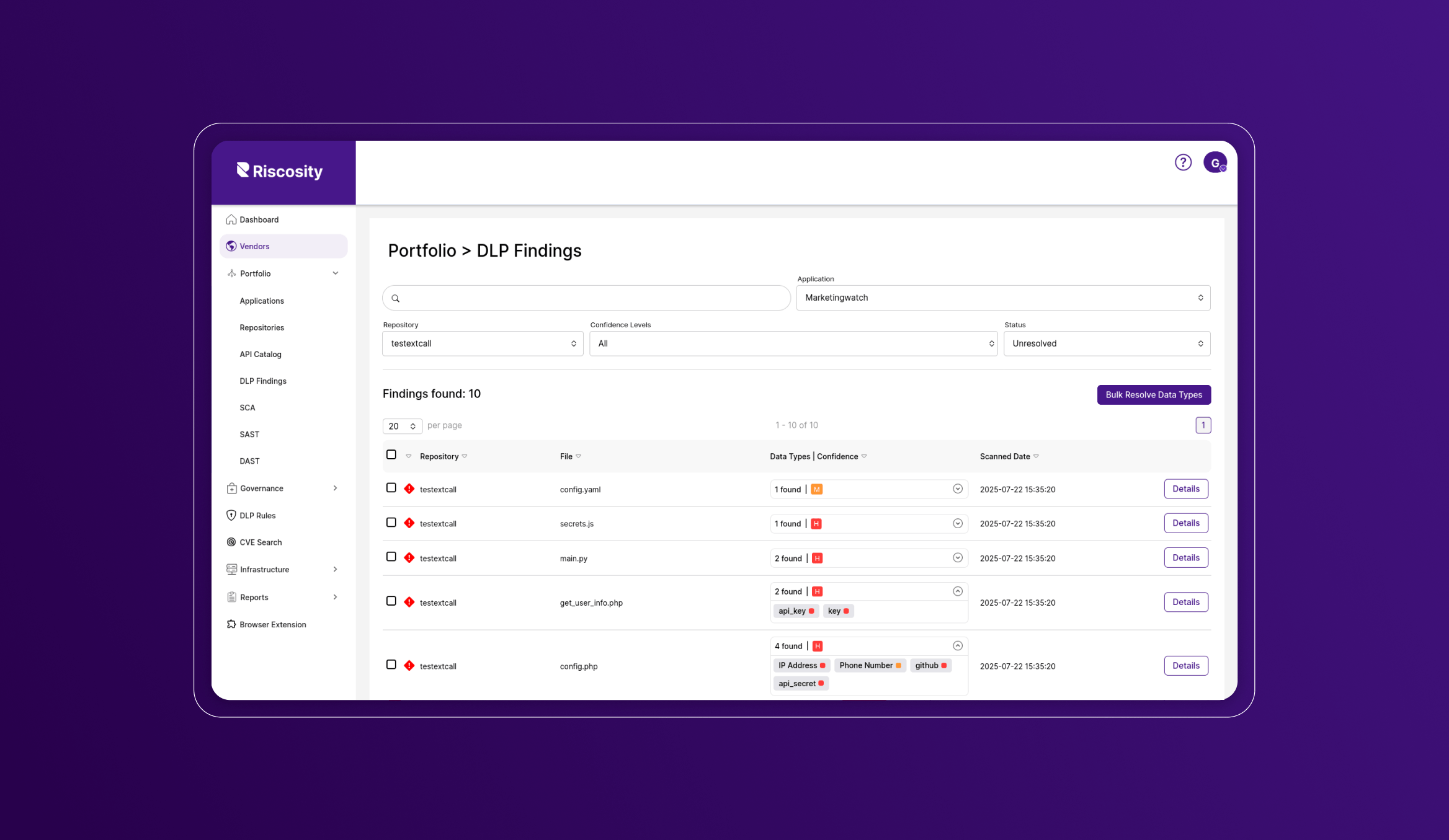Click the Reports clipboard icon
Screen dimensions: 1449x840
tap(231, 597)
